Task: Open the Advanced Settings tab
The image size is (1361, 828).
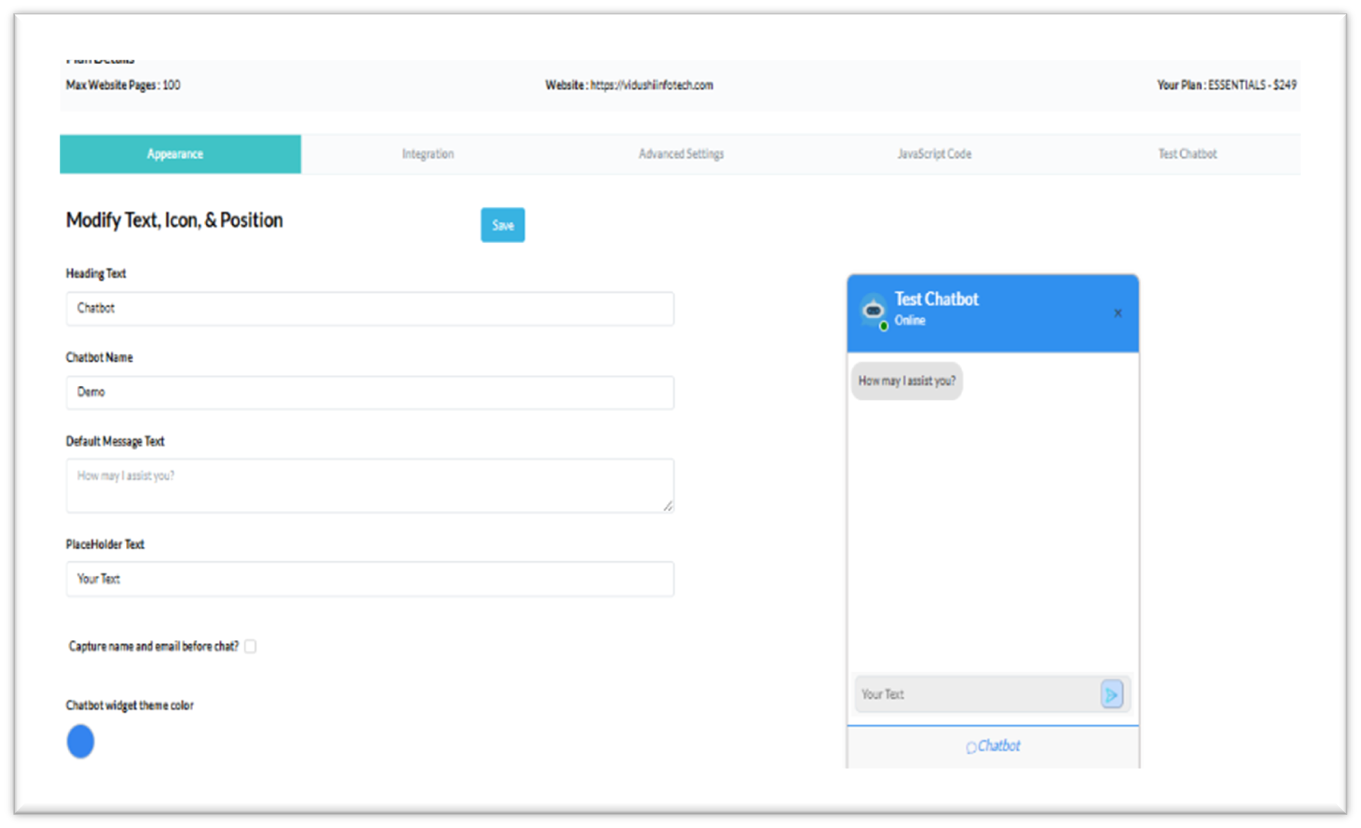Action: tap(681, 154)
